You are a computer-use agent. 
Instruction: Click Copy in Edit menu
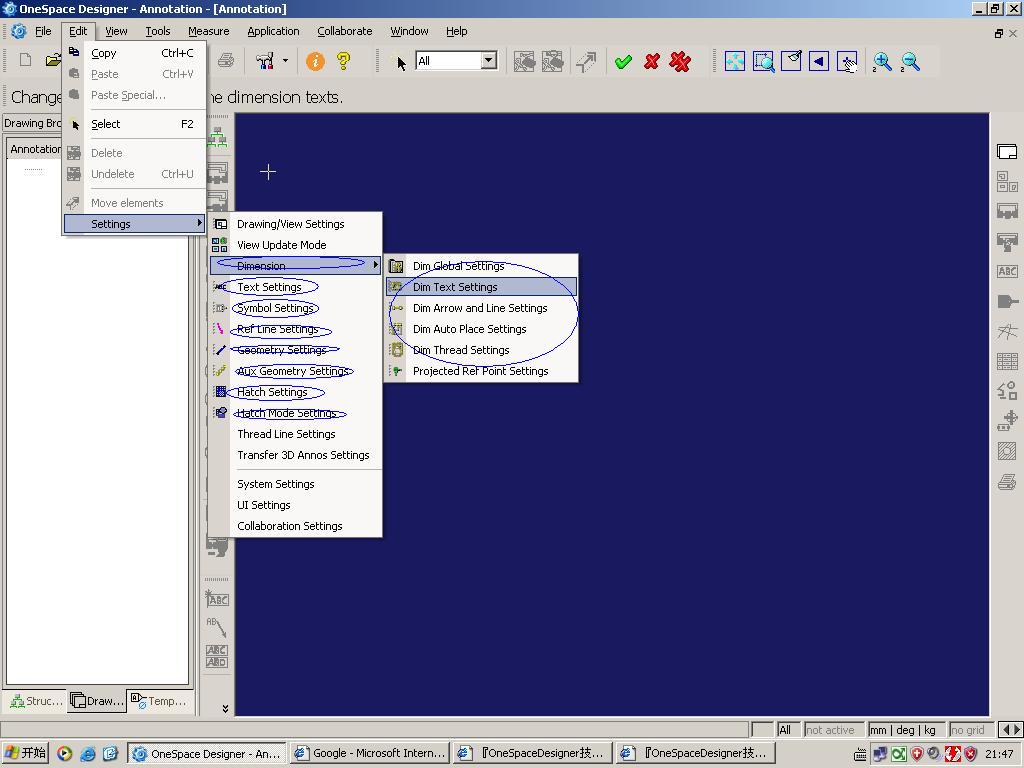134,53
